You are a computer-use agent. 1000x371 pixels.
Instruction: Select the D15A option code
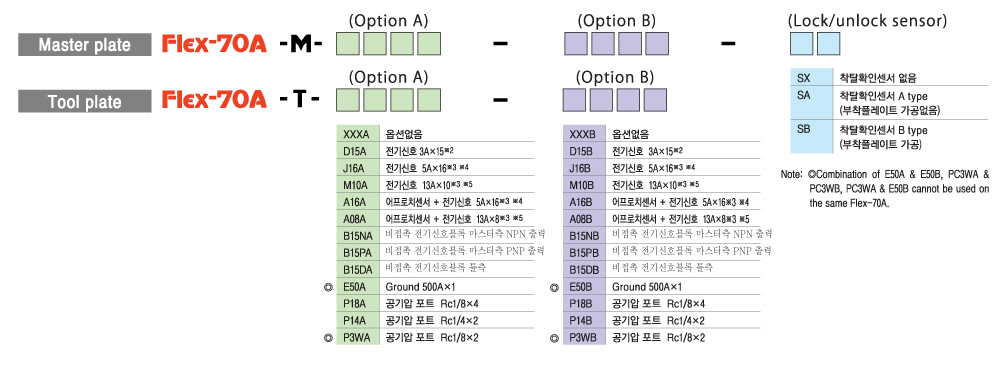[x=358, y=151]
